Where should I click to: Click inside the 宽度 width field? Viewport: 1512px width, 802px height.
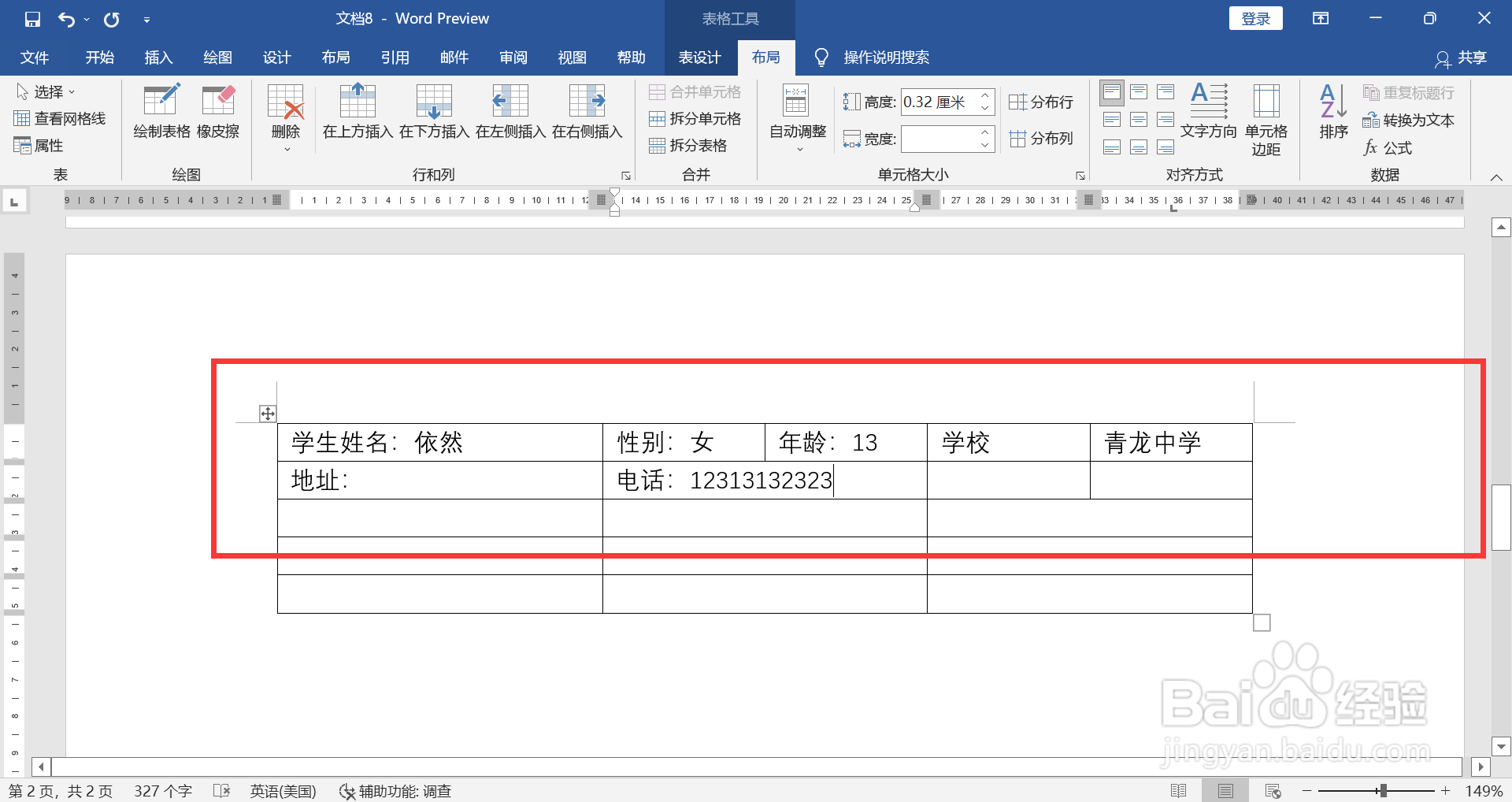(x=943, y=139)
